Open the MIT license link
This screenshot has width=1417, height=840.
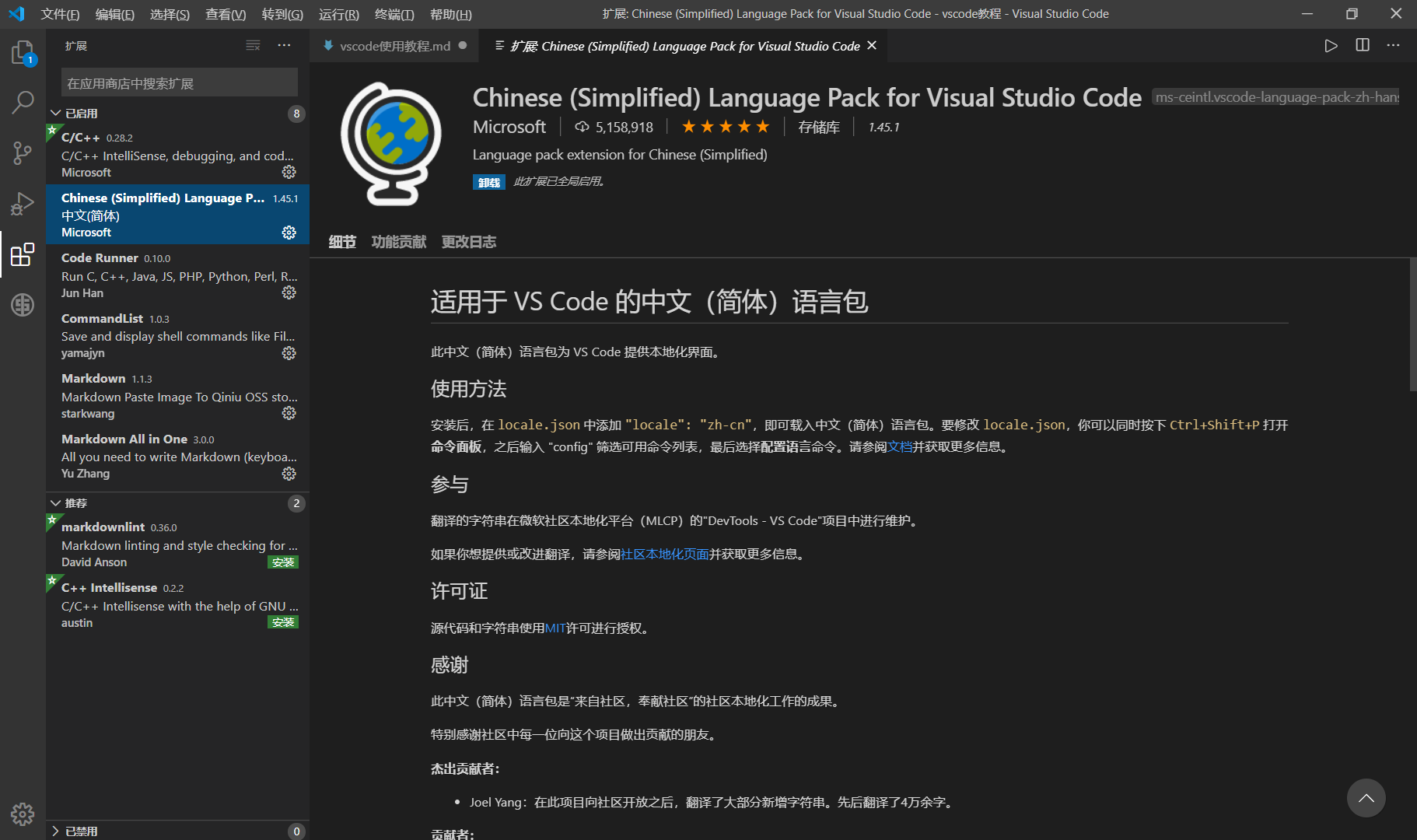[x=555, y=628]
